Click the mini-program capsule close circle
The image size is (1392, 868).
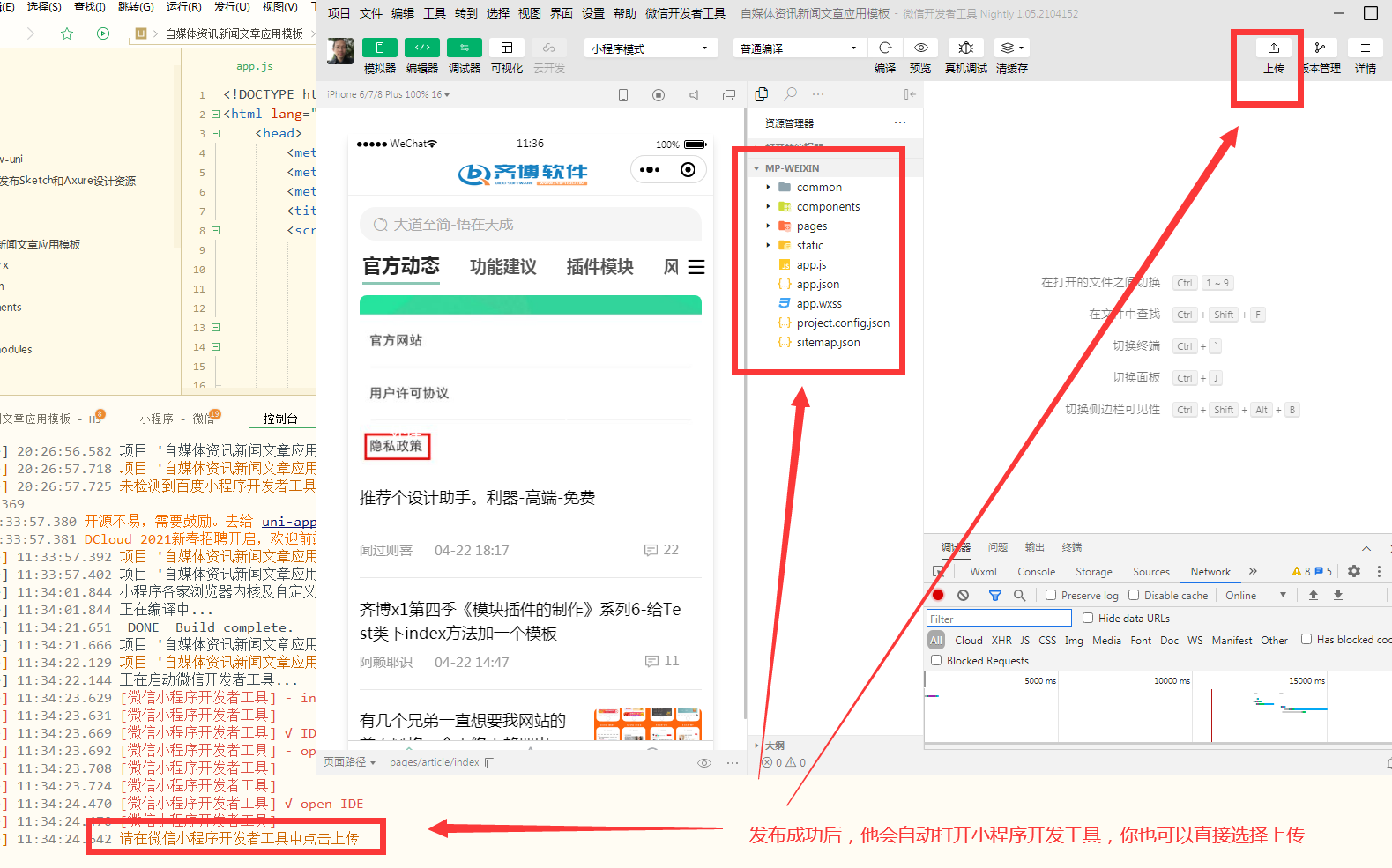click(x=688, y=170)
